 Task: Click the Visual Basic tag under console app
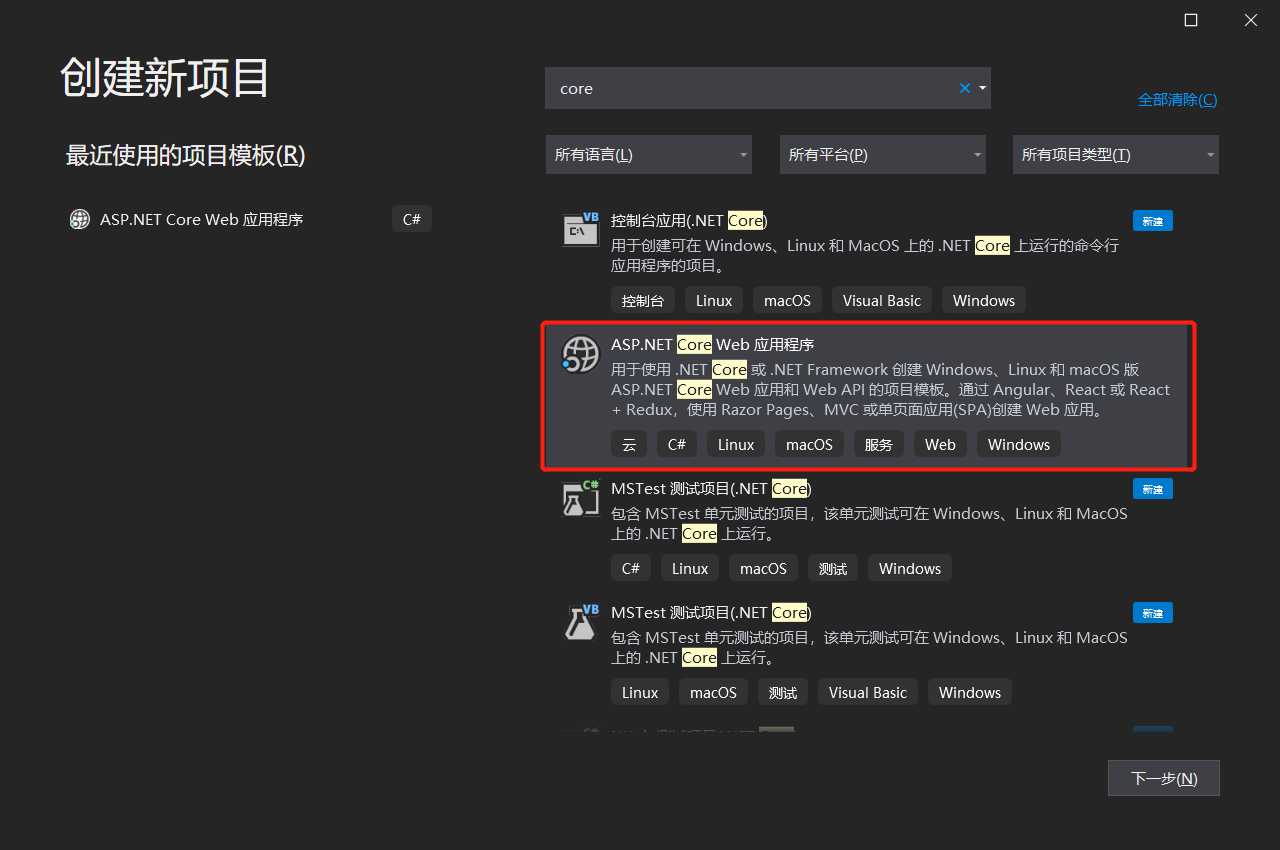click(x=882, y=301)
